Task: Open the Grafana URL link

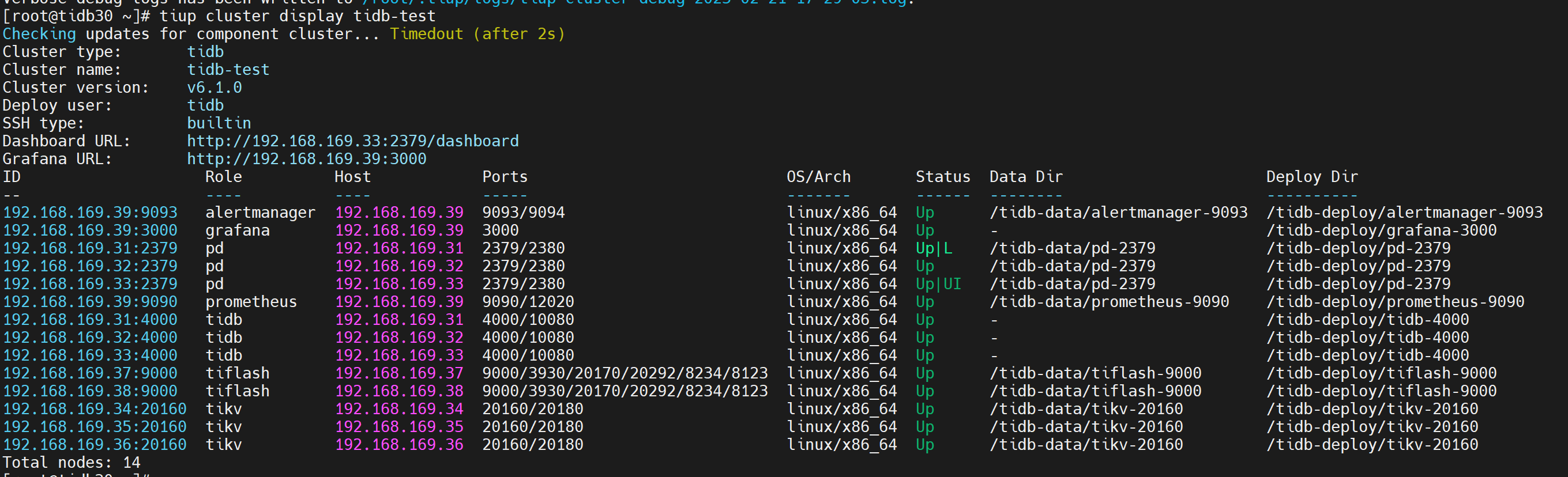Action: pos(306,159)
